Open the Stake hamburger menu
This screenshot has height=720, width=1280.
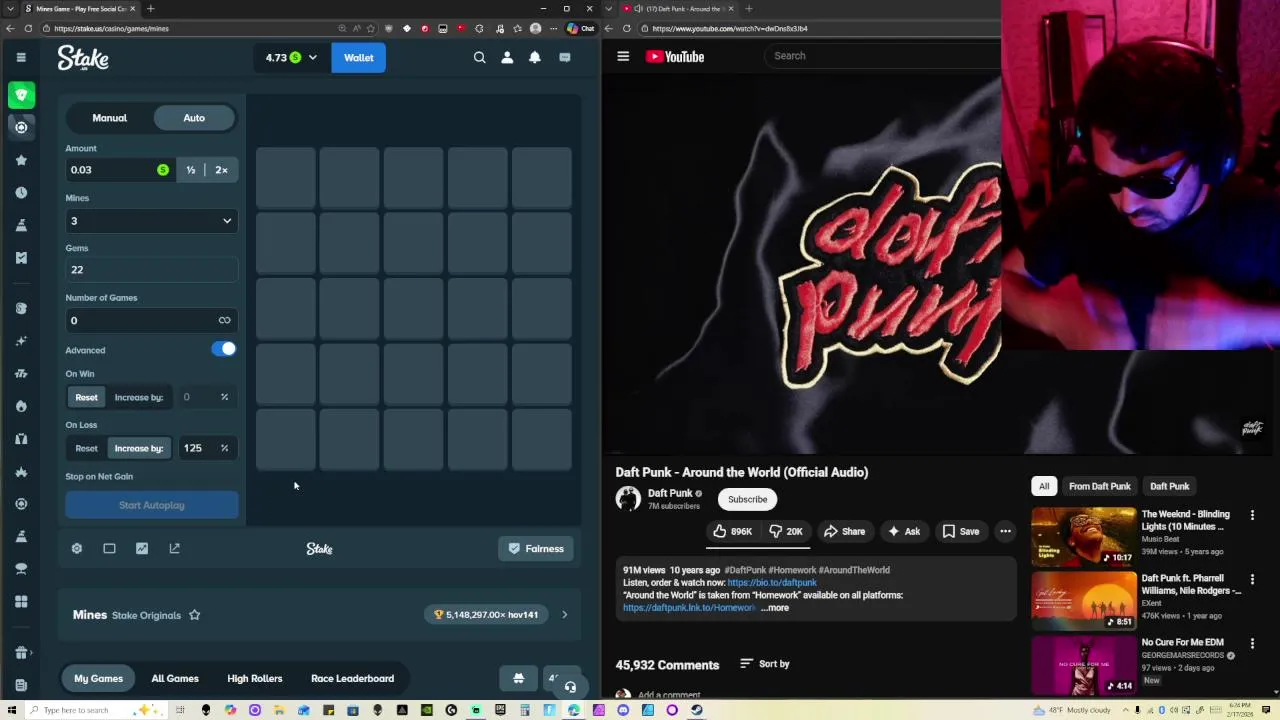point(21,57)
